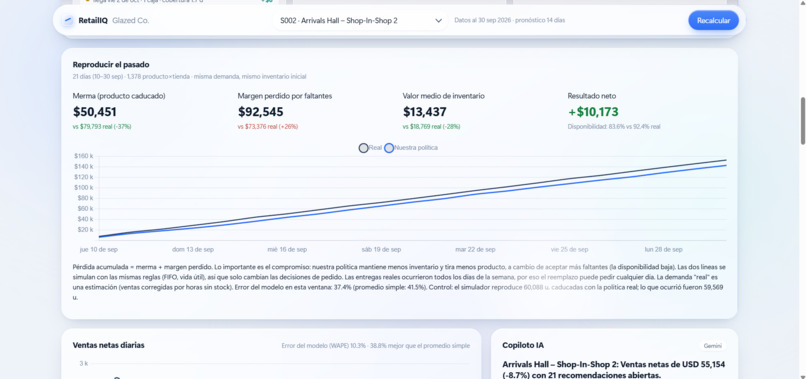Select the RetailIQ brand name
Screen dimensions: 806x379
coord(93,21)
